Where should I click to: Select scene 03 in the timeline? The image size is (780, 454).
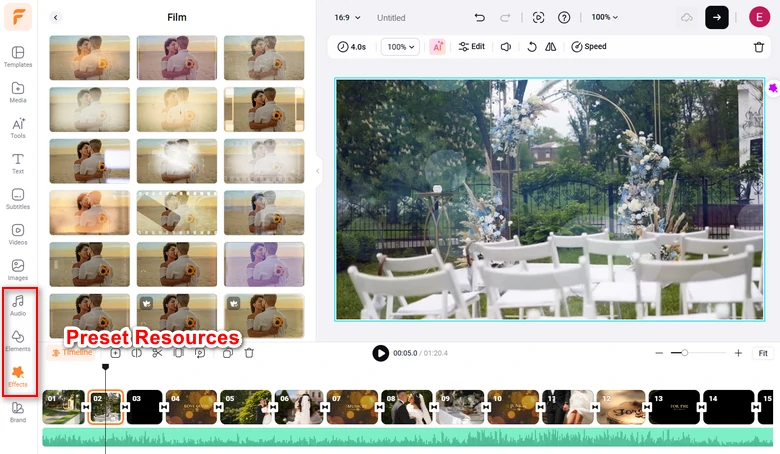click(145, 407)
